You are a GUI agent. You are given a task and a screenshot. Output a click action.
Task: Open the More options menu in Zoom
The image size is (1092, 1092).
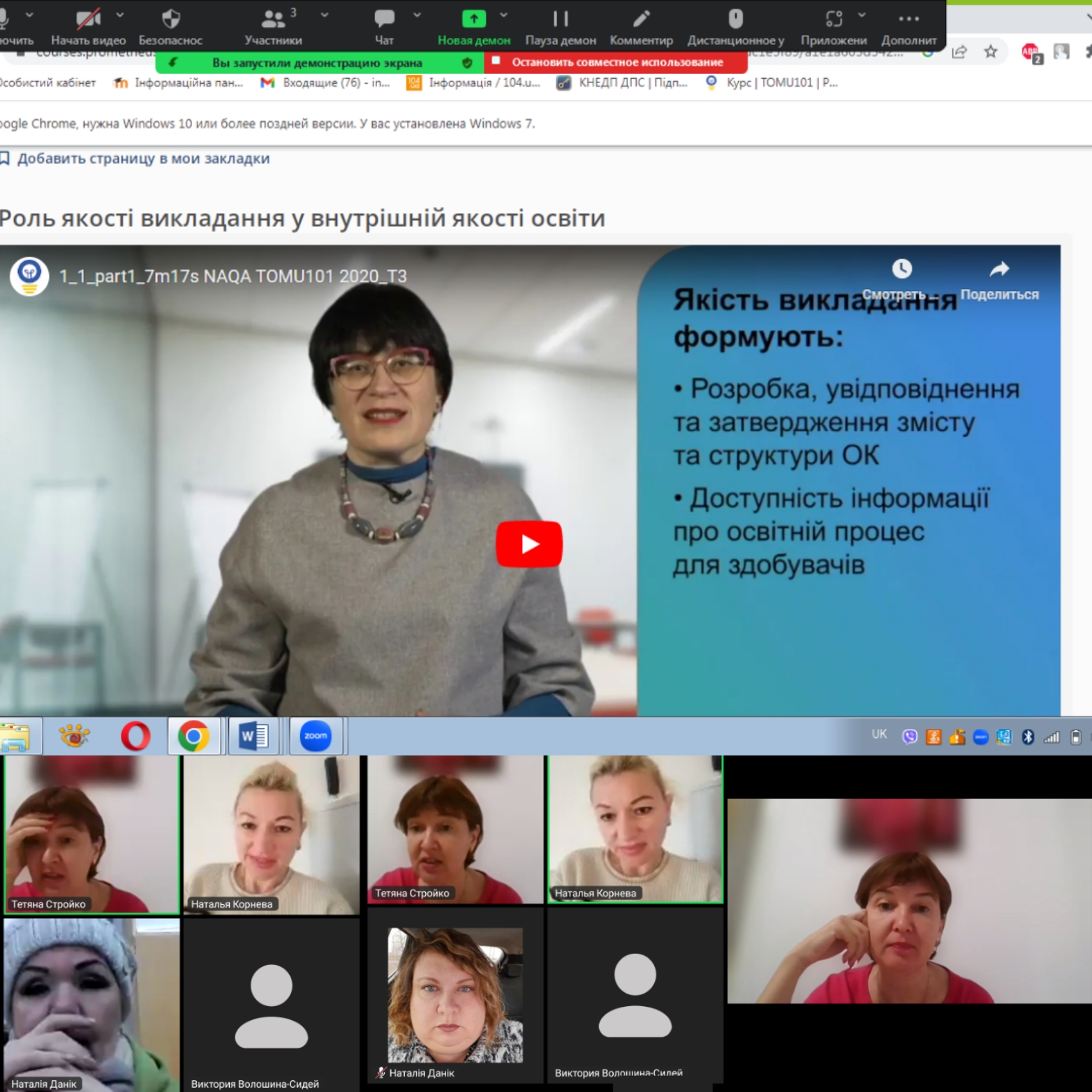pos(908,19)
